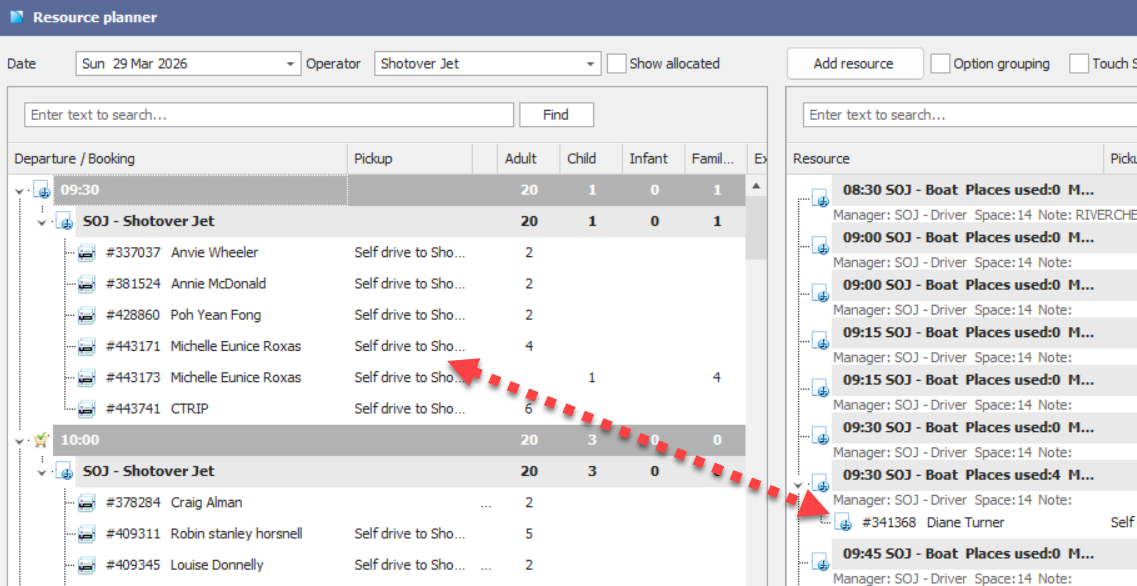1137x586 pixels.
Task: Click booking icon for #428860 Poh Yean Fong
Action: [x=86, y=315]
